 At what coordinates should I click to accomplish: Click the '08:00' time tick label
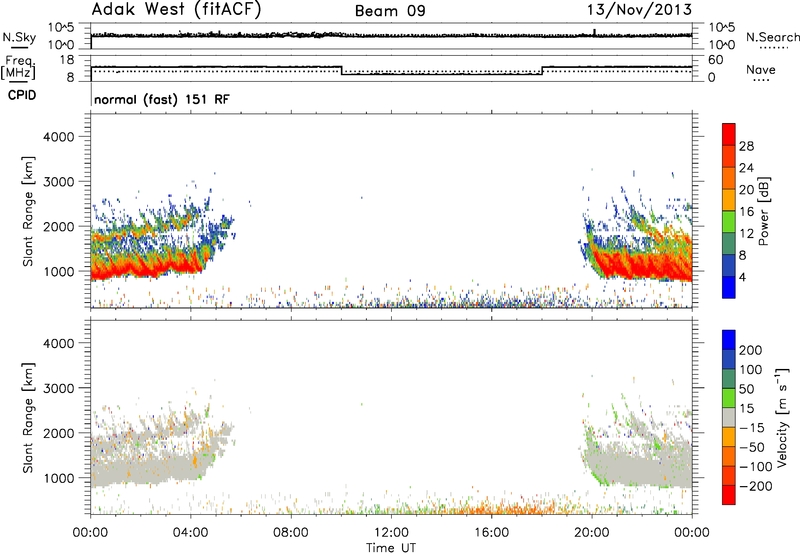click(x=291, y=533)
